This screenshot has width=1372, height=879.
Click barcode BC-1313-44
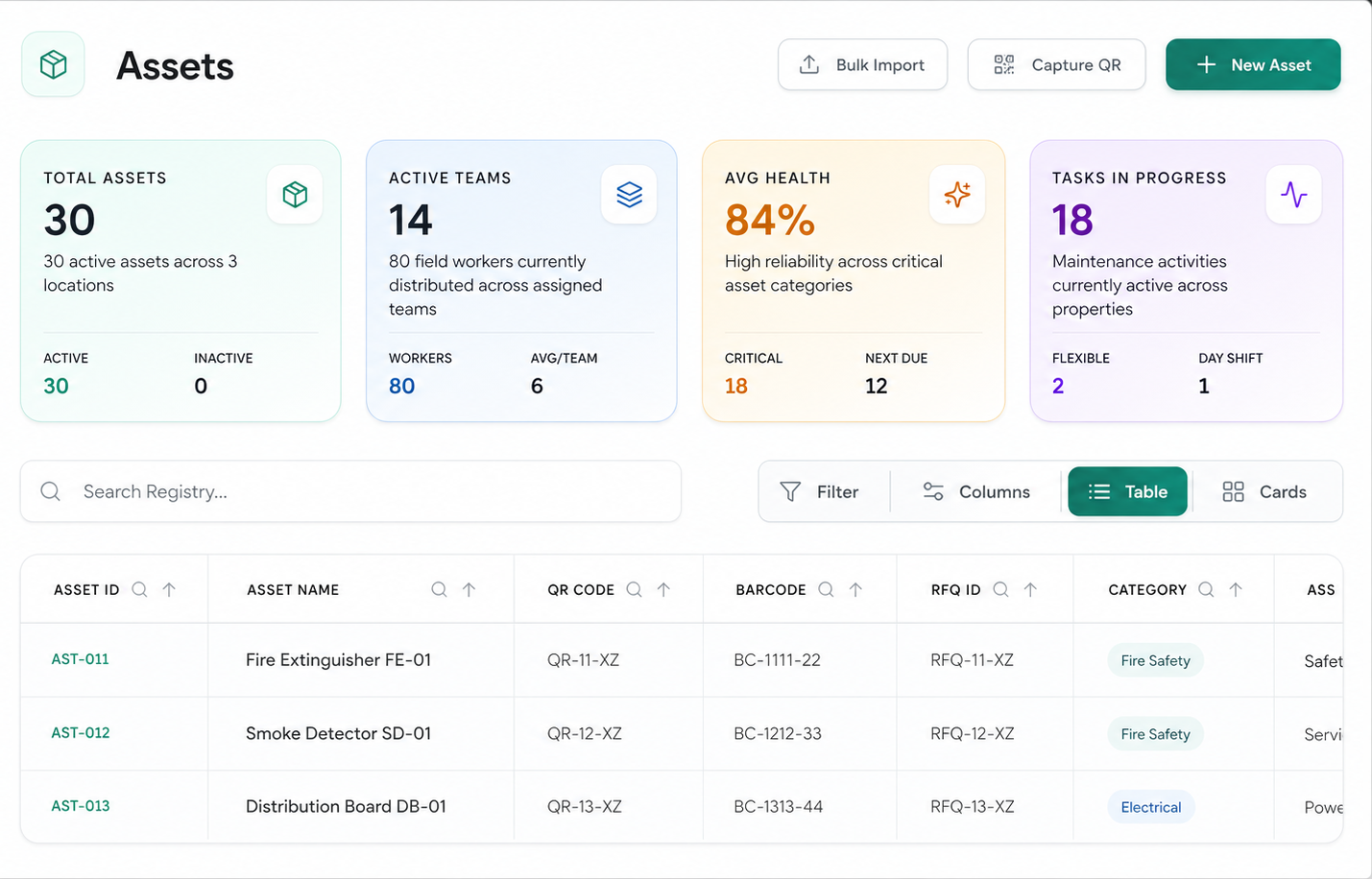click(778, 806)
